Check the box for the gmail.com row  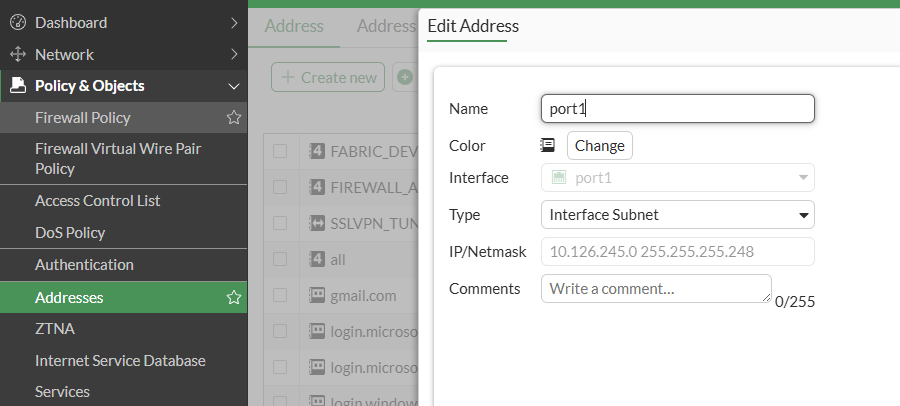click(x=280, y=295)
